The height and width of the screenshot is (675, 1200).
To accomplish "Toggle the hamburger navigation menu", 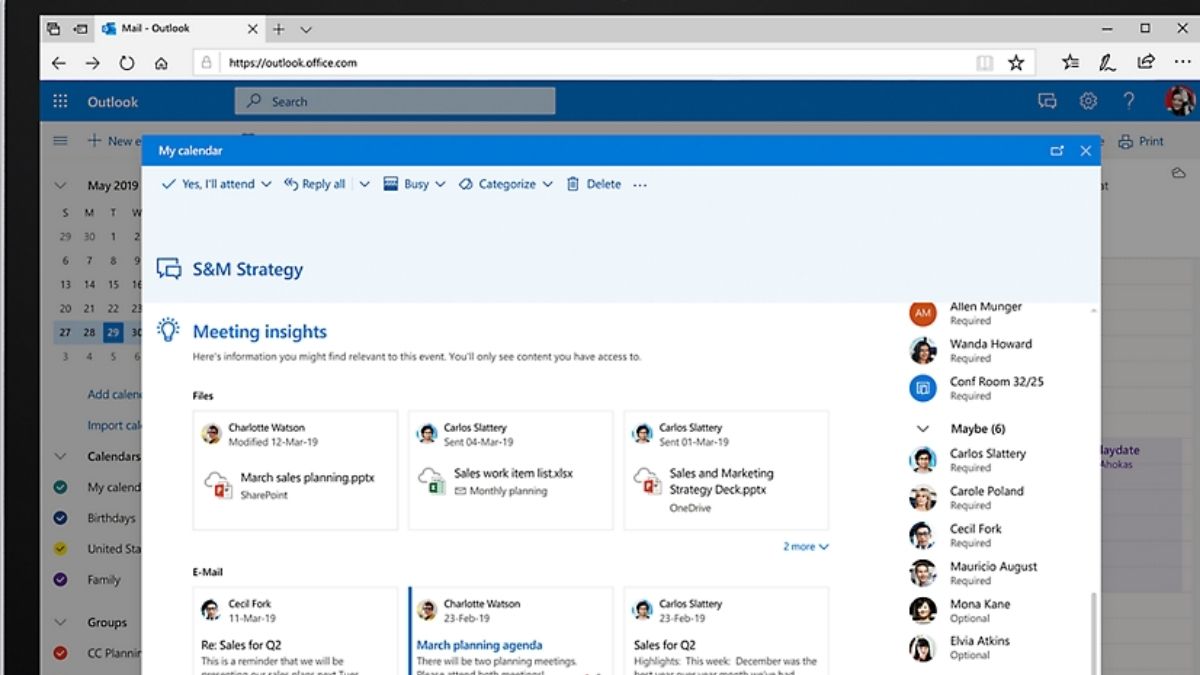I will pos(60,141).
